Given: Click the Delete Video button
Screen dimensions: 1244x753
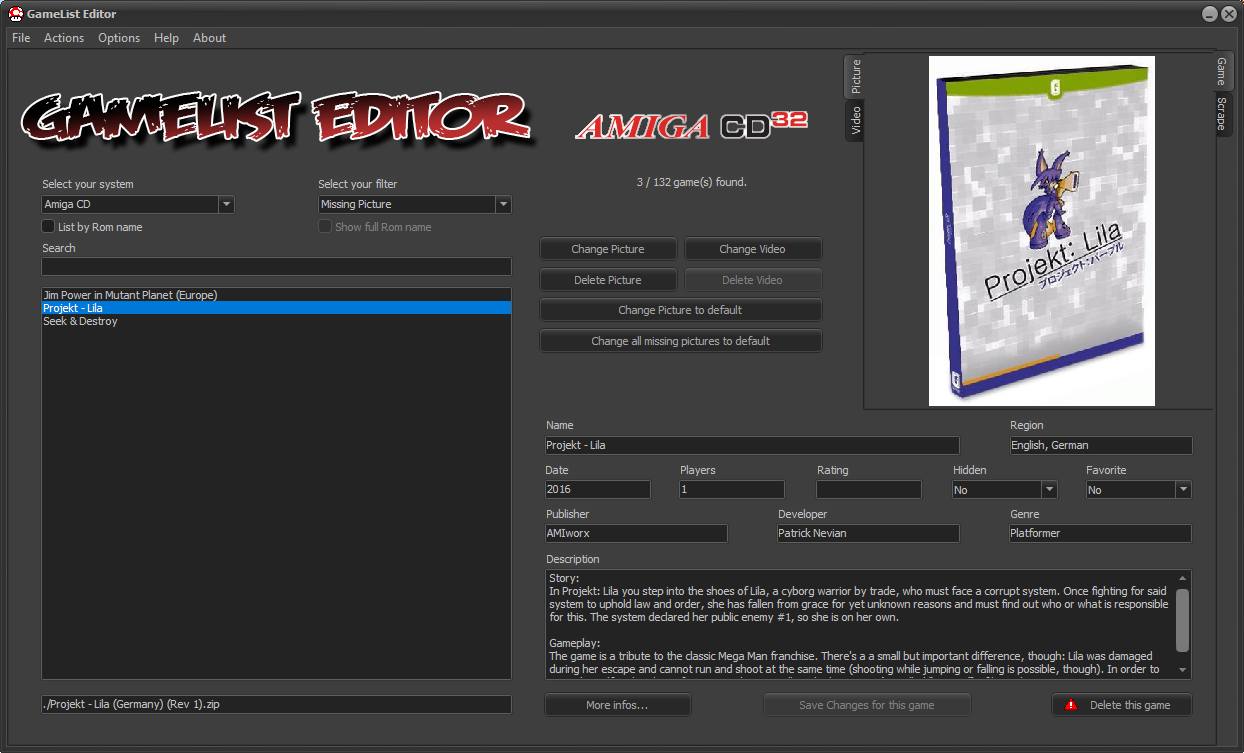Looking at the screenshot, I should [x=752, y=280].
